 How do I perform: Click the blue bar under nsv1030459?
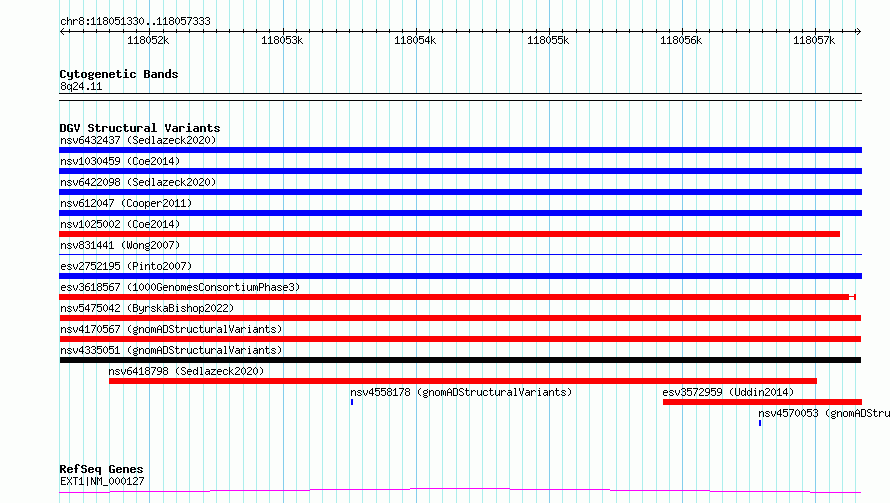460,171
